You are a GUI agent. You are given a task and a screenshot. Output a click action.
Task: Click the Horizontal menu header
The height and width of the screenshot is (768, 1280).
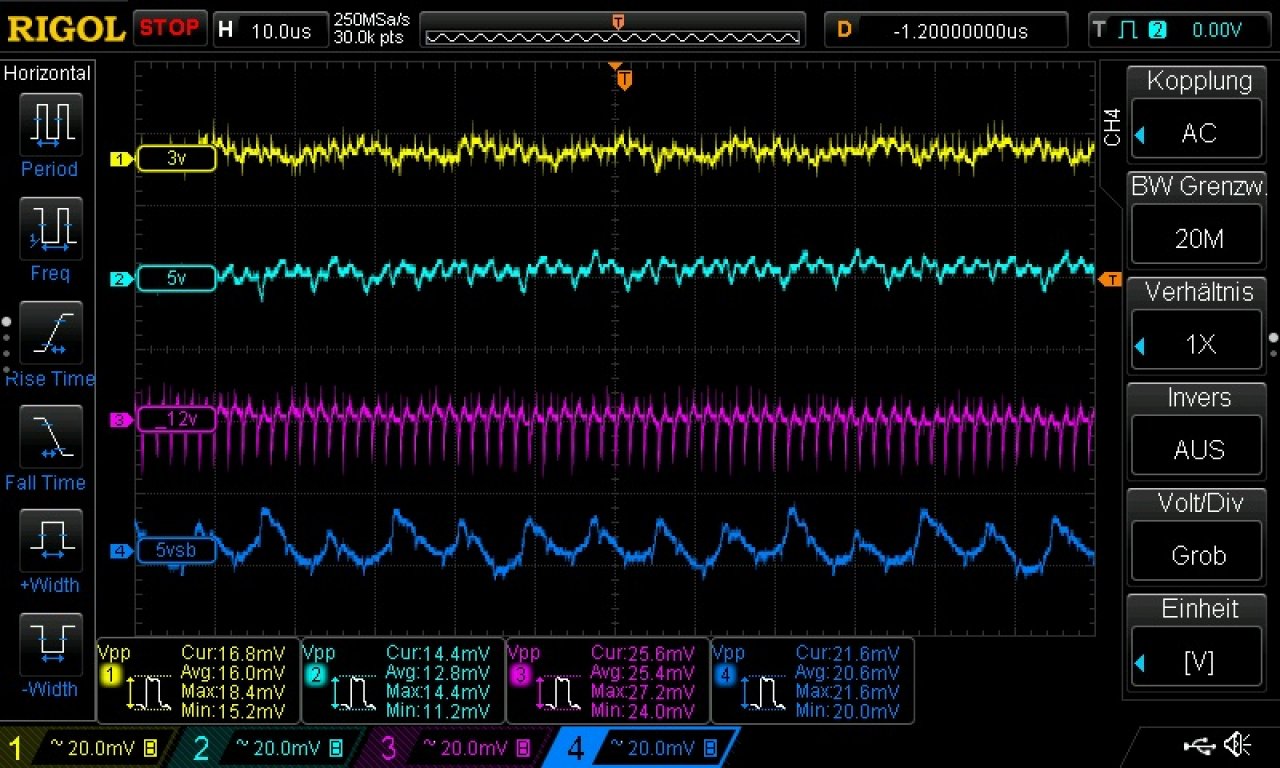[47, 73]
